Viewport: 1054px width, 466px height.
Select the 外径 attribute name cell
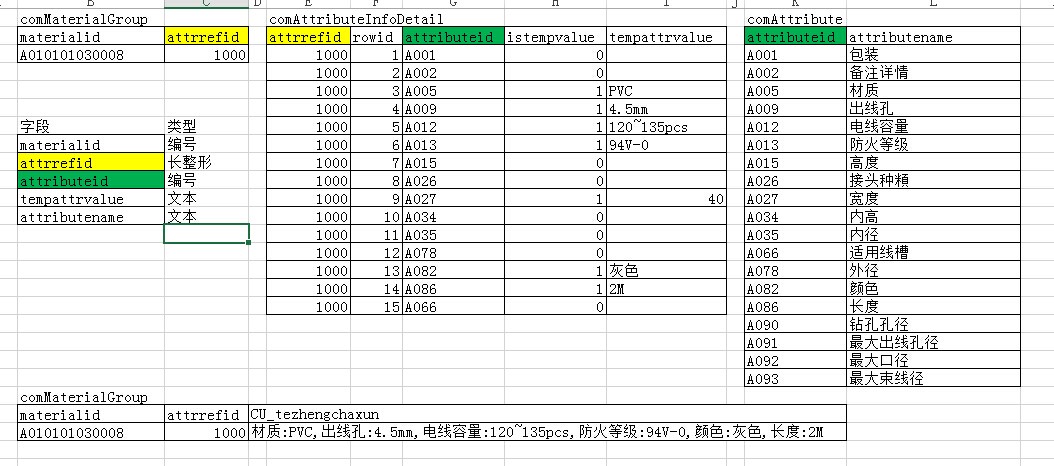point(933,271)
